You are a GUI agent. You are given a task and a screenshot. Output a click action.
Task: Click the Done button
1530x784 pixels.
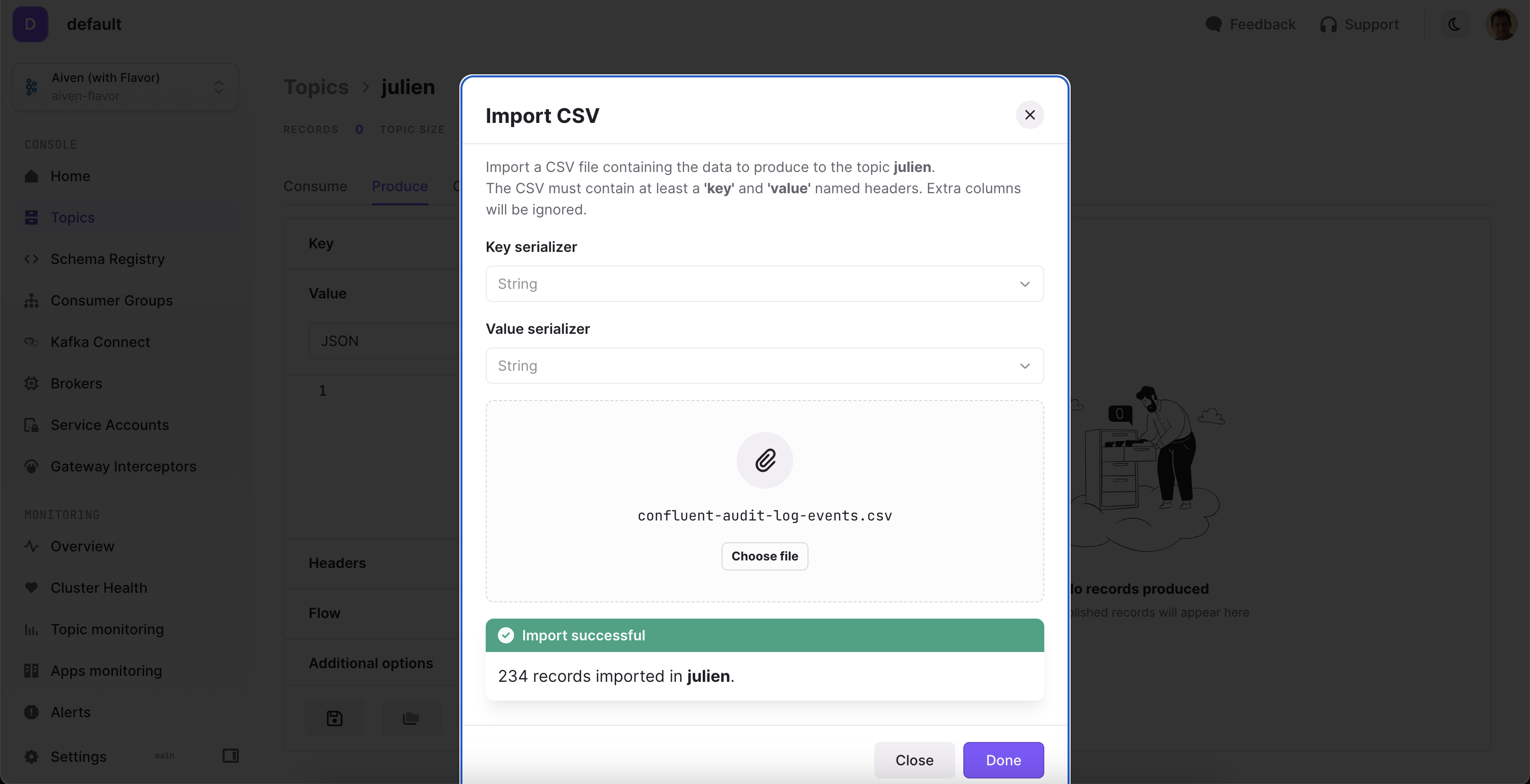tap(1003, 760)
